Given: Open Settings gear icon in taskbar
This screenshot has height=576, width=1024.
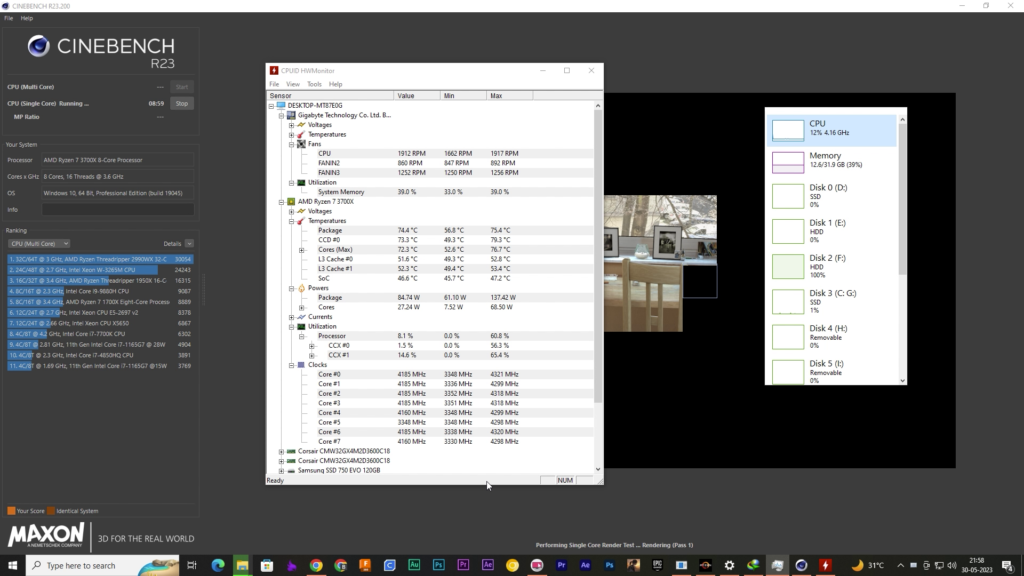Looking at the screenshot, I should pyautogui.click(x=729, y=566).
